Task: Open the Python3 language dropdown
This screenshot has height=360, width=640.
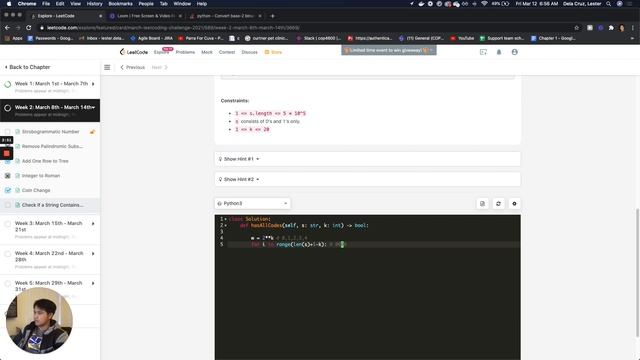Action: click(x=253, y=203)
